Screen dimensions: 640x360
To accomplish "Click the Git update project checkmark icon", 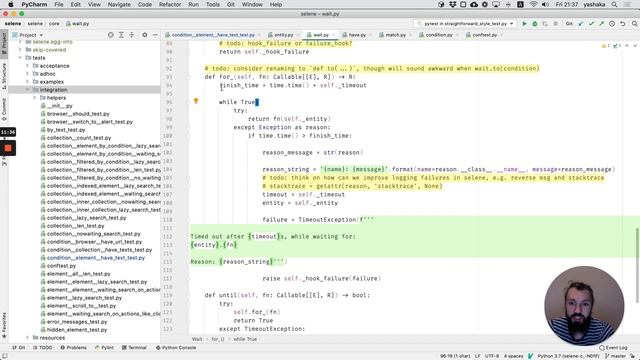I will (x=581, y=24).
